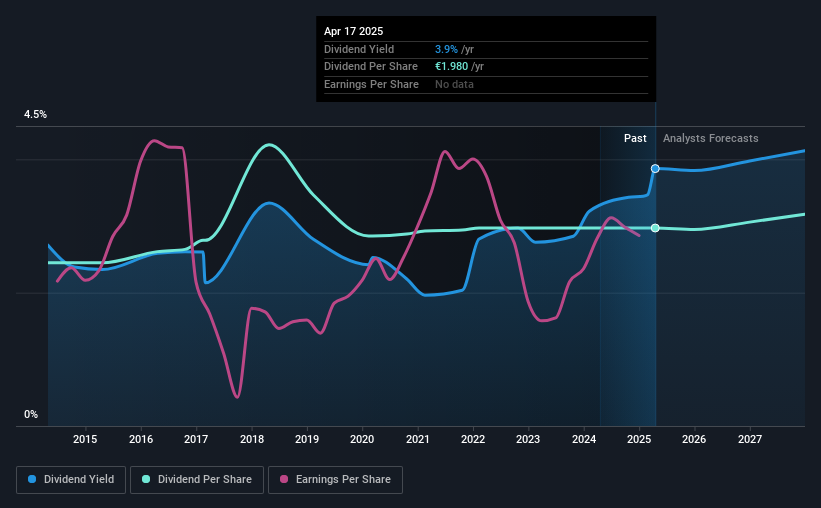The image size is (821, 508).
Task: Click the 2019 x-axis label
Action: 307,439
